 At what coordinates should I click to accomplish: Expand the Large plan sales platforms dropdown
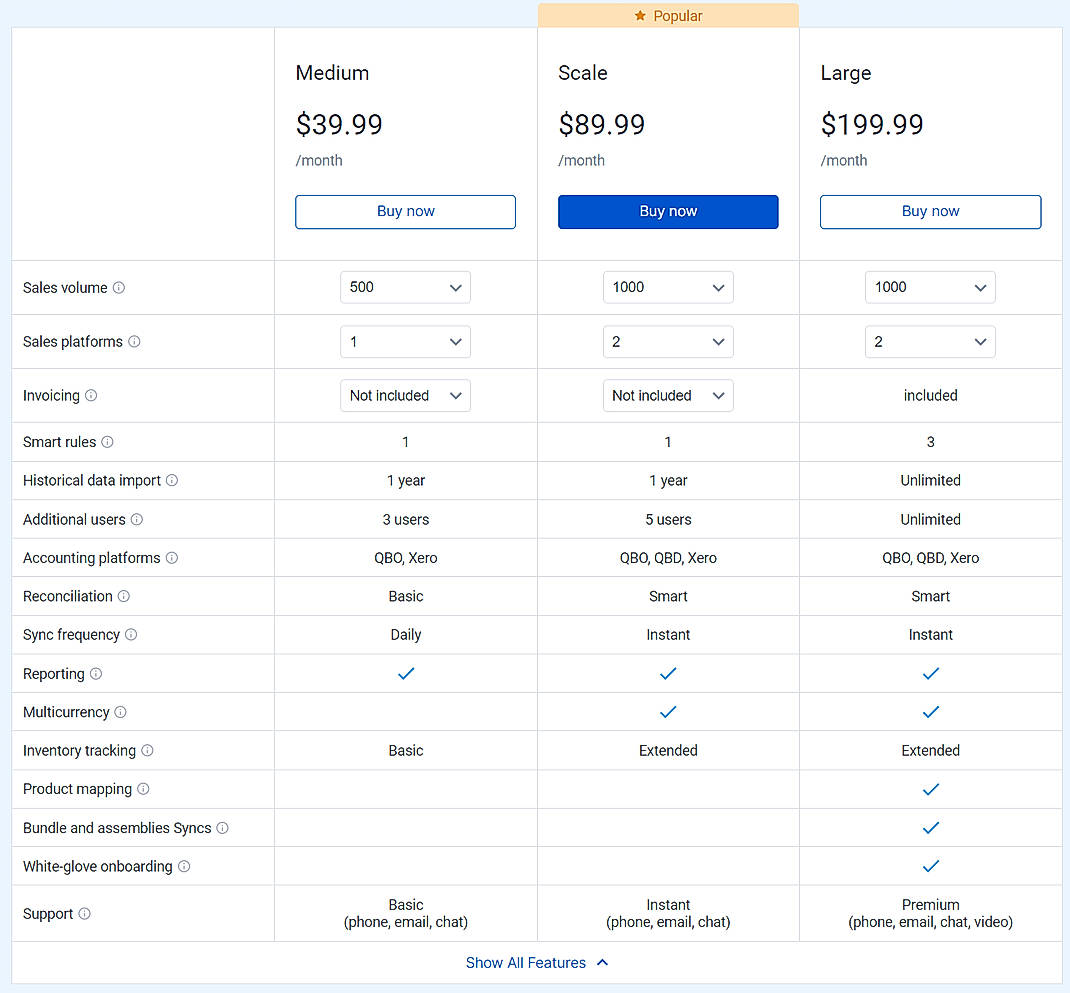click(x=930, y=341)
